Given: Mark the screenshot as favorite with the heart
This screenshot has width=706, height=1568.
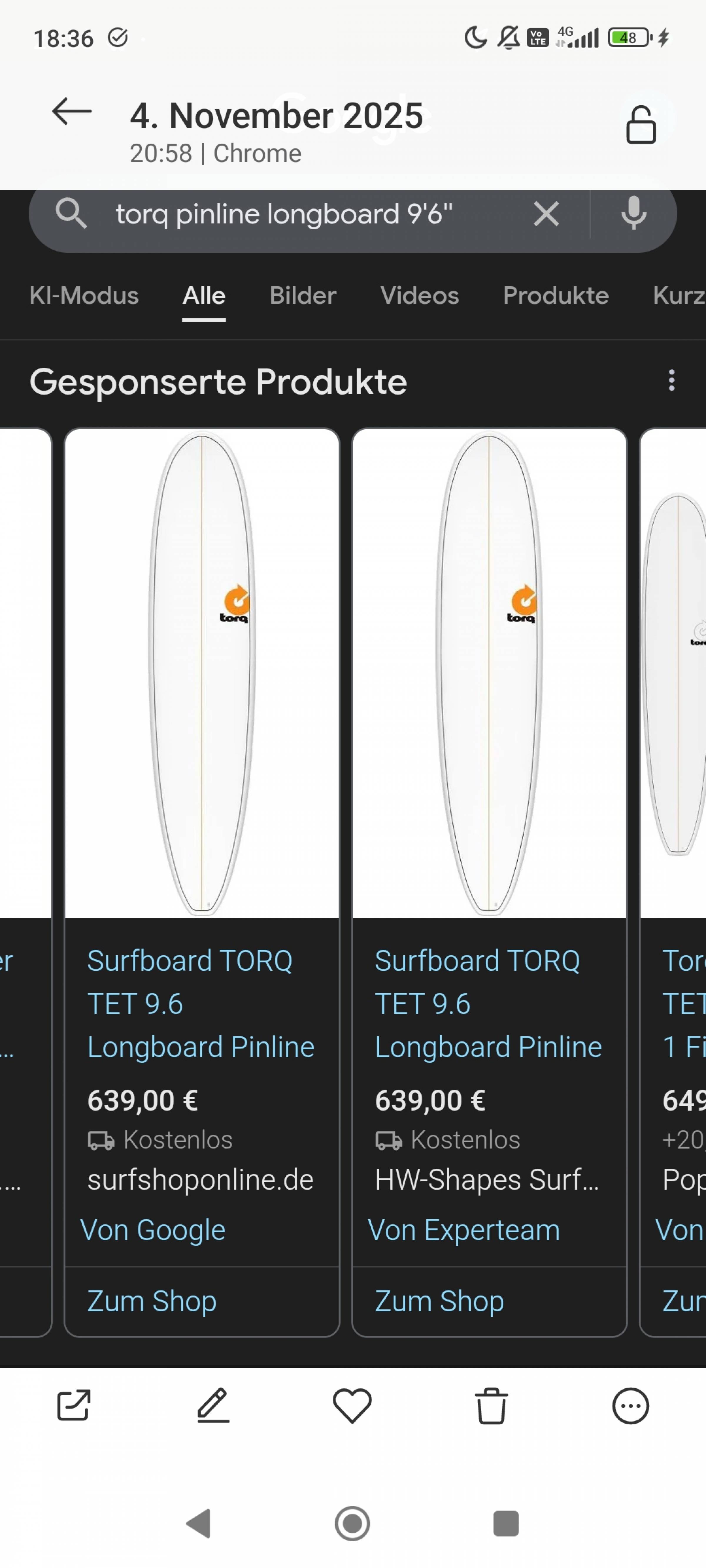Looking at the screenshot, I should (352, 1405).
